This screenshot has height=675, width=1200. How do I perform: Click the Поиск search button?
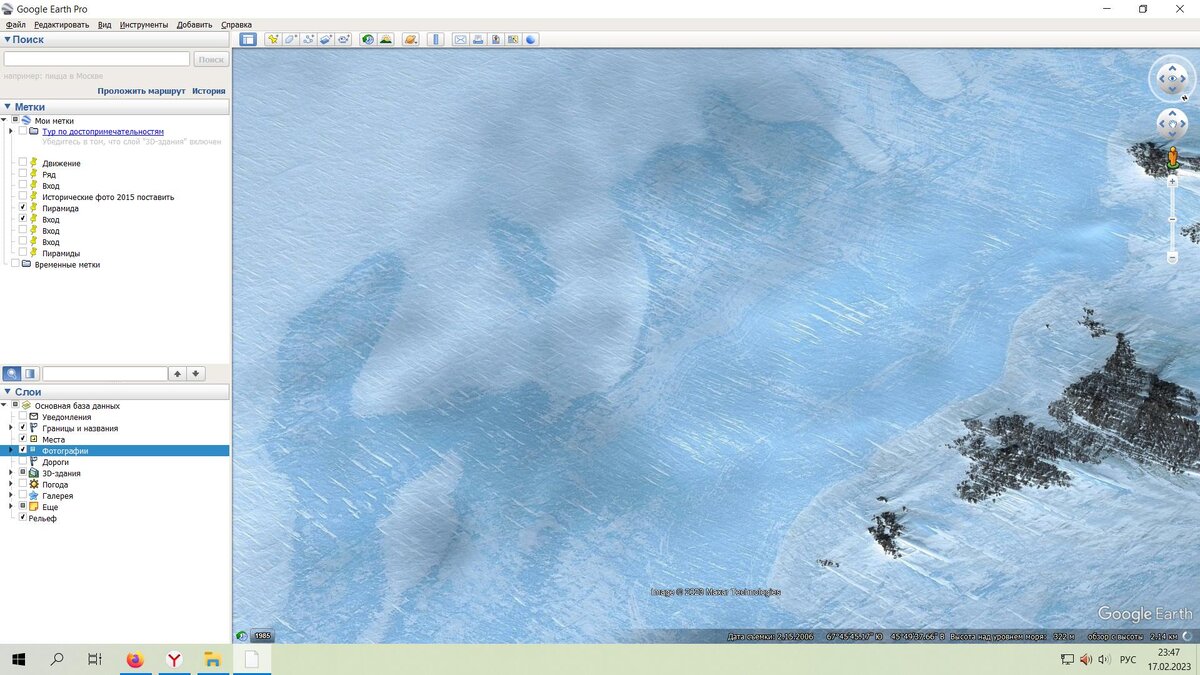(211, 59)
